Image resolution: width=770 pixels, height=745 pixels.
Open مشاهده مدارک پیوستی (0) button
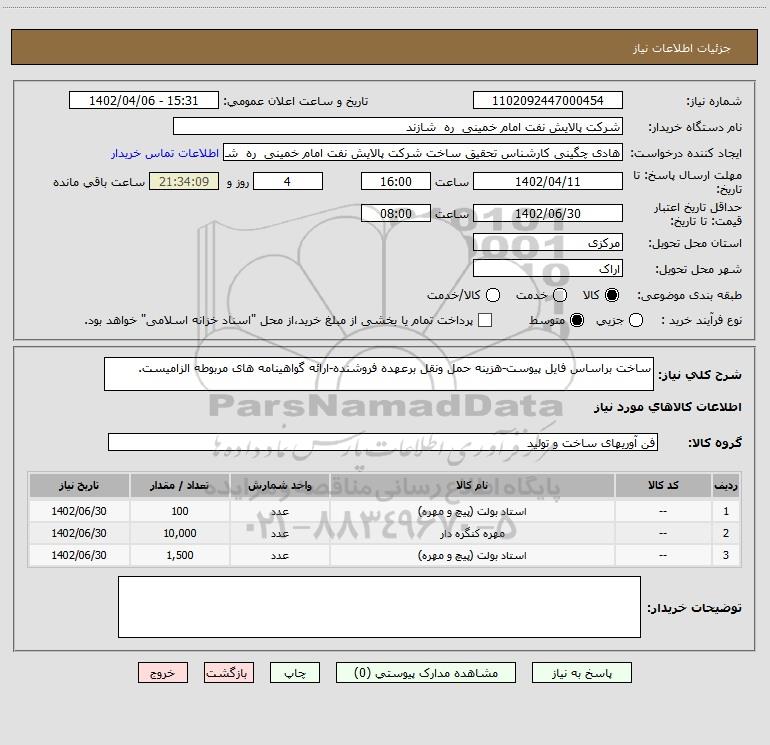tap(426, 673)
